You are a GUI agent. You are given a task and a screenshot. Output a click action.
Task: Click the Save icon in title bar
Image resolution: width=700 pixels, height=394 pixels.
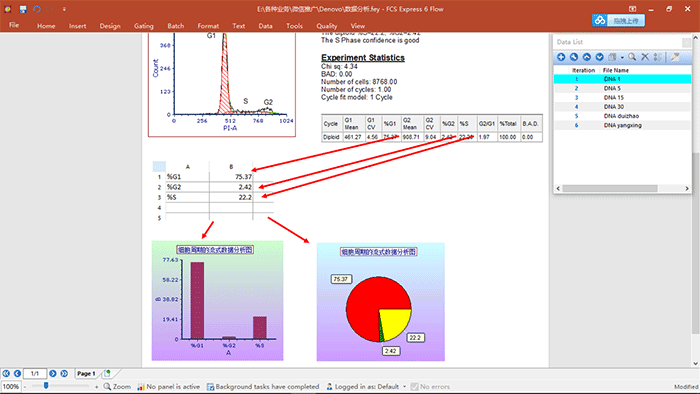[23, 9]
